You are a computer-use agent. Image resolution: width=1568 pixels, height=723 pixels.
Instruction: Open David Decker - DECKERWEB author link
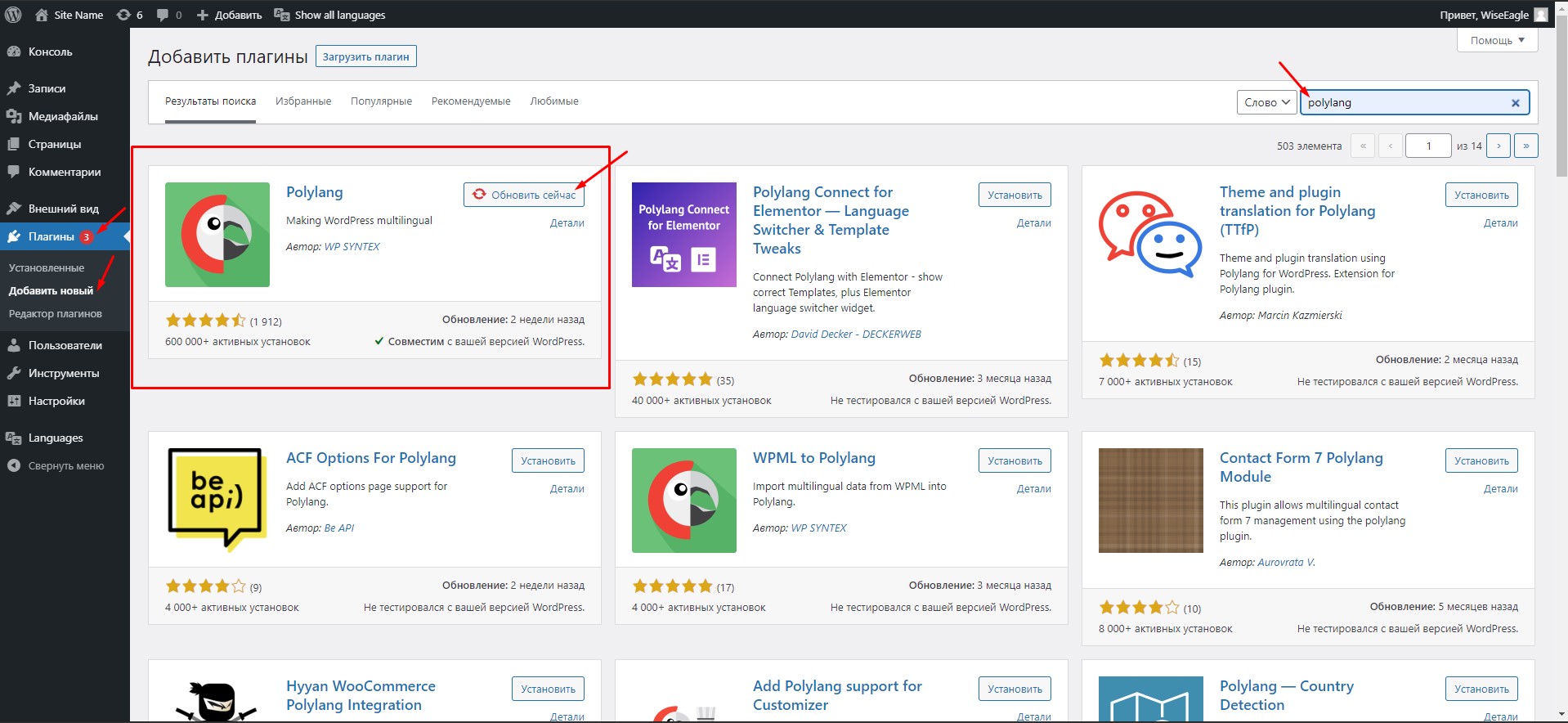tap(856, 334)
